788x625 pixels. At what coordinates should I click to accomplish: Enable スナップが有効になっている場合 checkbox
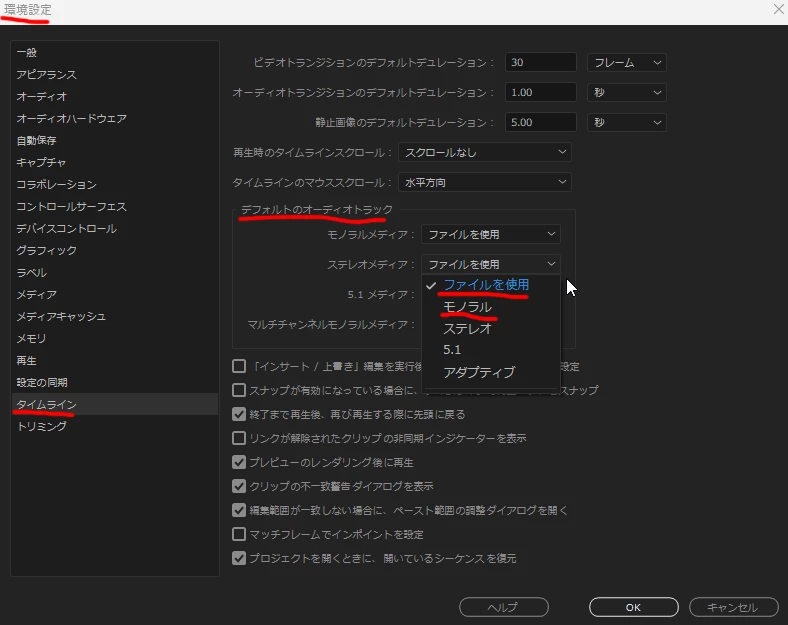(x=239, y=390)
